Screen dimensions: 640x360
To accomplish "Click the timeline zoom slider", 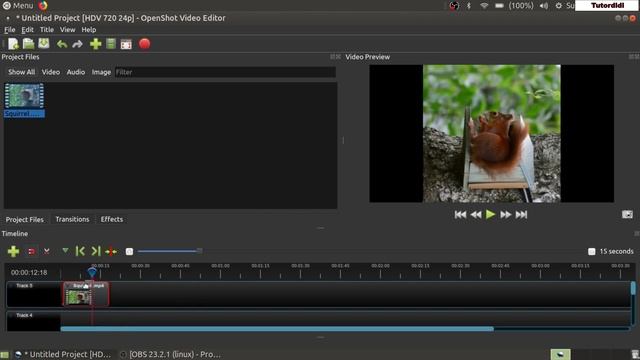I will tap(170, 251).
